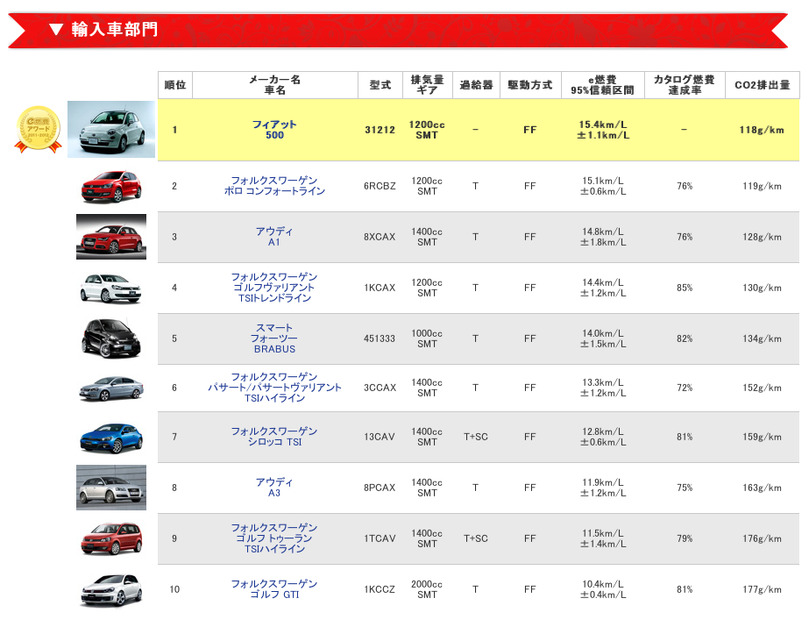The height and width of the screenshot is (620, 809).
Task: Select the 79% catalog achievement rate
Action: point(685,539)
